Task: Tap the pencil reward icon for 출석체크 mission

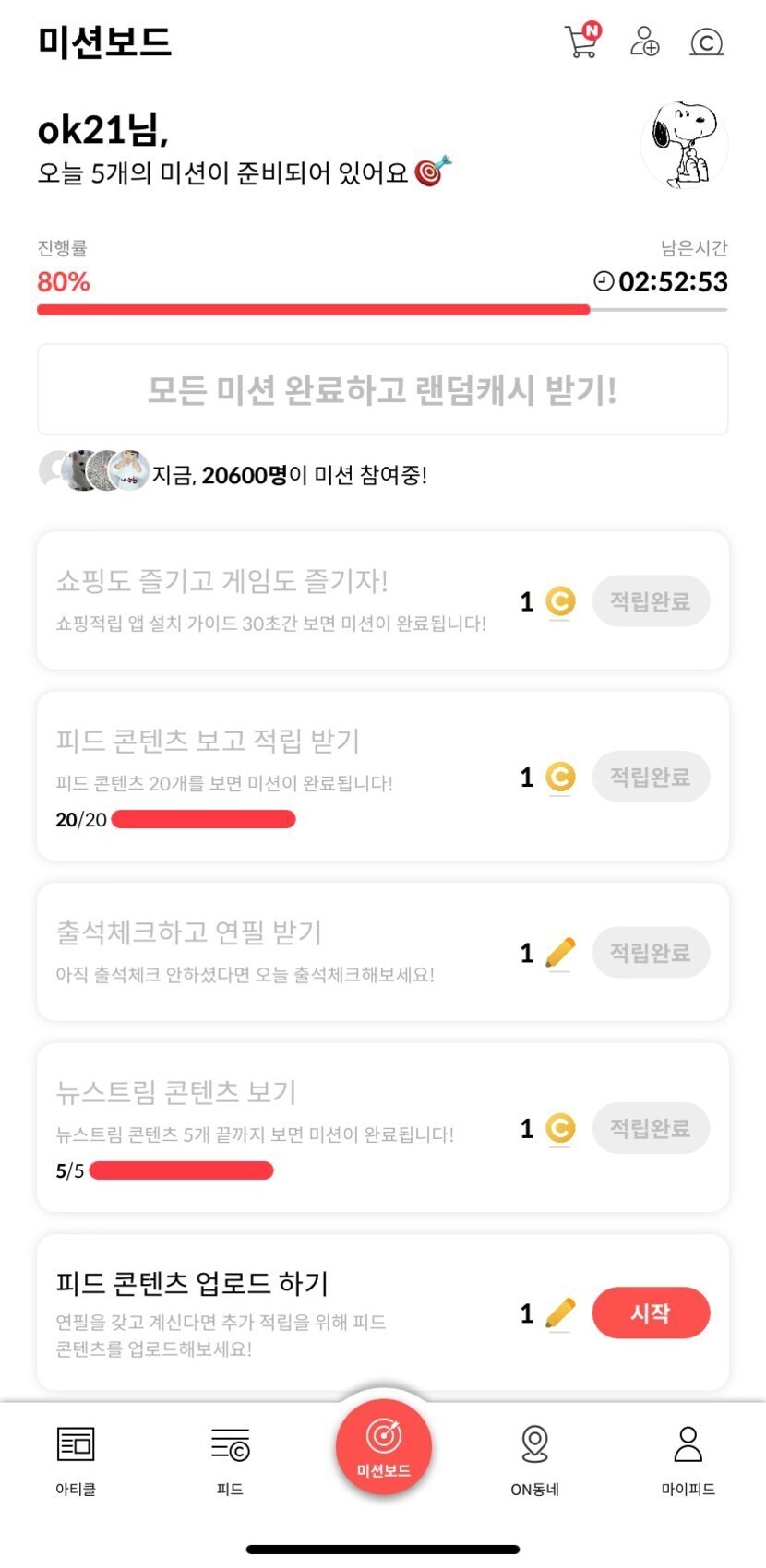Action: pos(560,953)
